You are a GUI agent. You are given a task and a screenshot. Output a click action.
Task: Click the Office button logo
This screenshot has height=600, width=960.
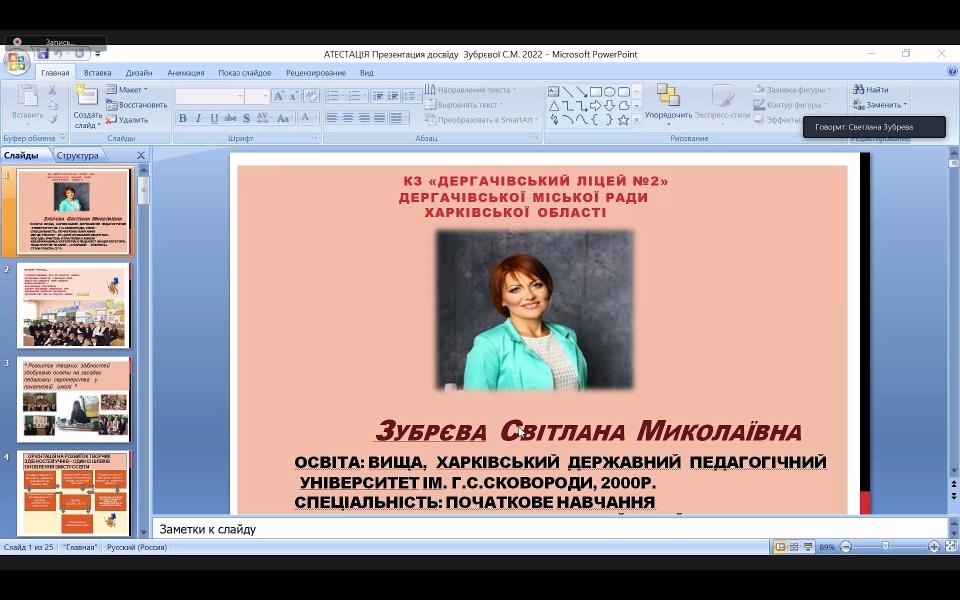pos(17,63)
